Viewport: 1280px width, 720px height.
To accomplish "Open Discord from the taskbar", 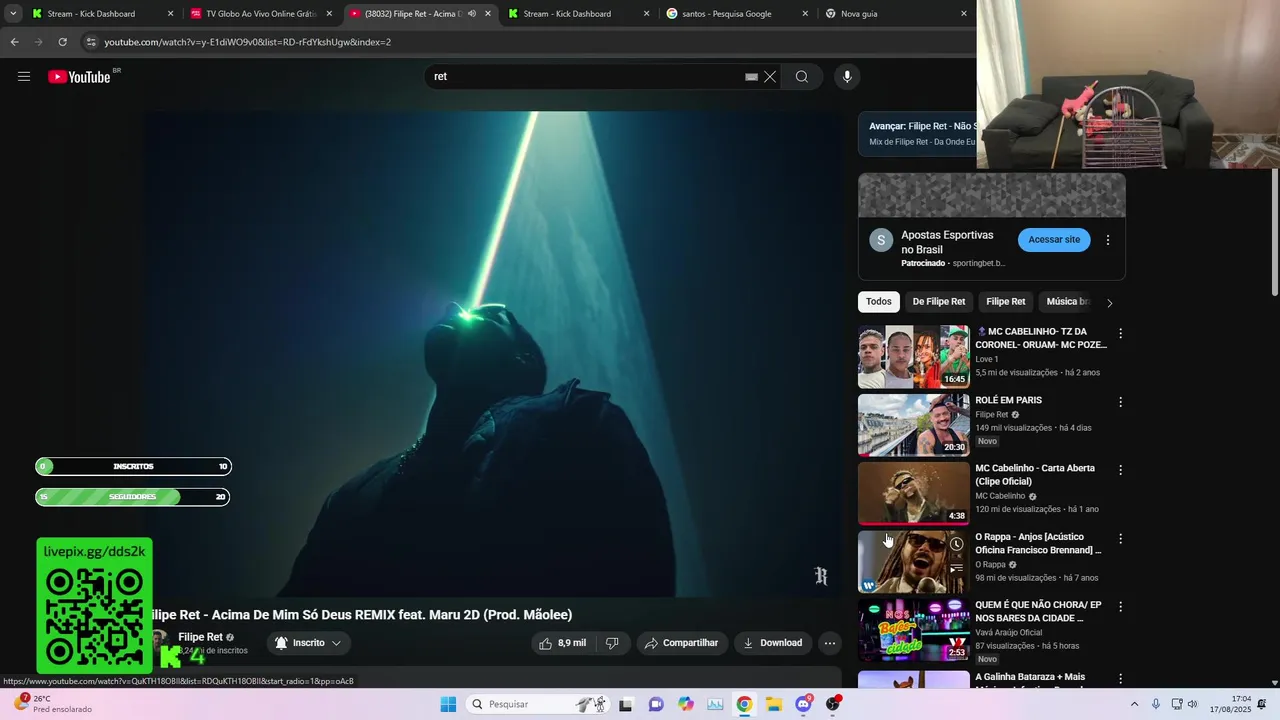I will [803, 704].
